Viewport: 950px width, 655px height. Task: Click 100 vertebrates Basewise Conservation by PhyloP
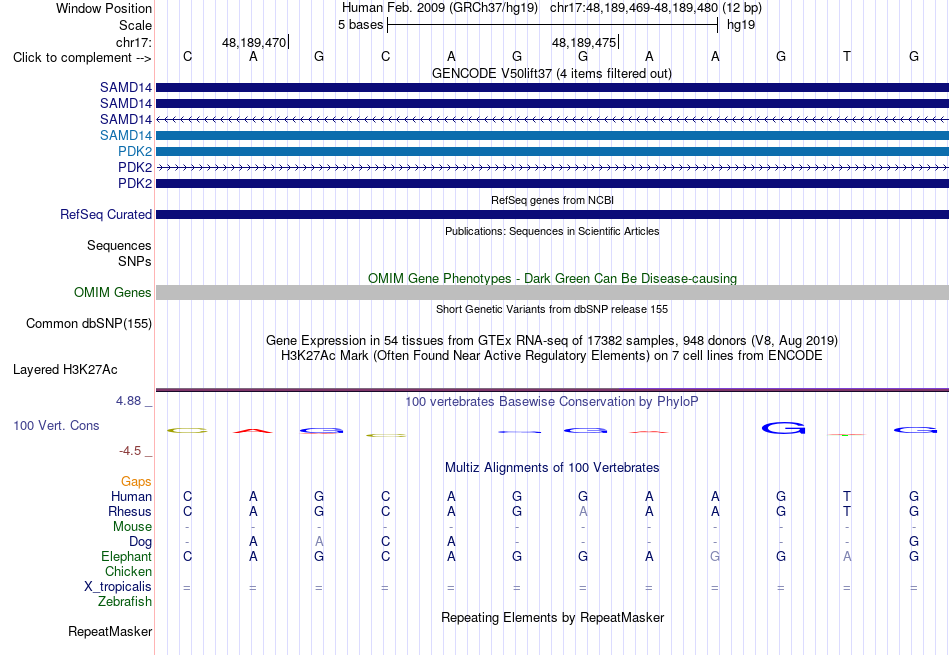[552, 401]
